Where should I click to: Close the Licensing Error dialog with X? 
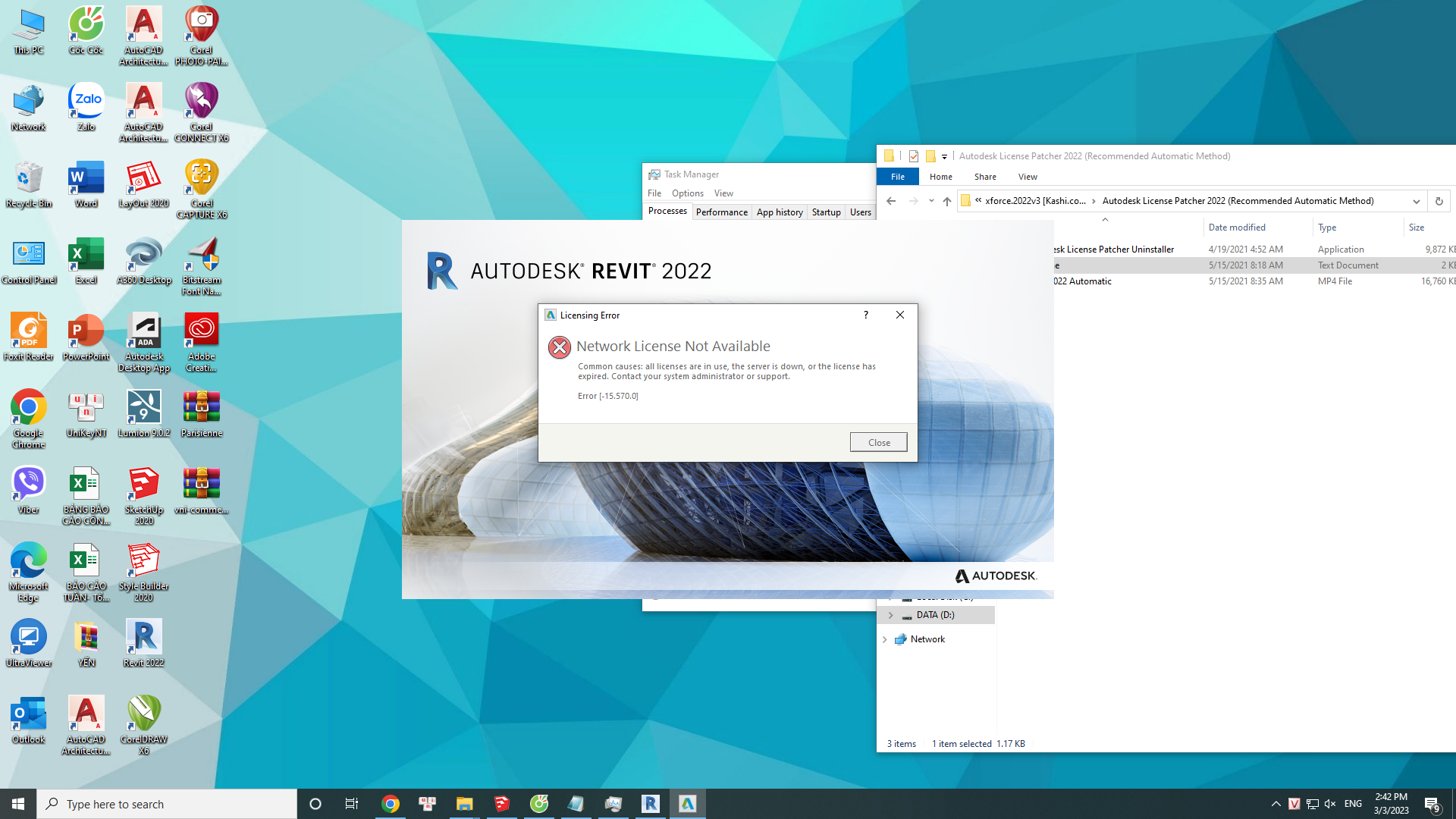(900, 315)
